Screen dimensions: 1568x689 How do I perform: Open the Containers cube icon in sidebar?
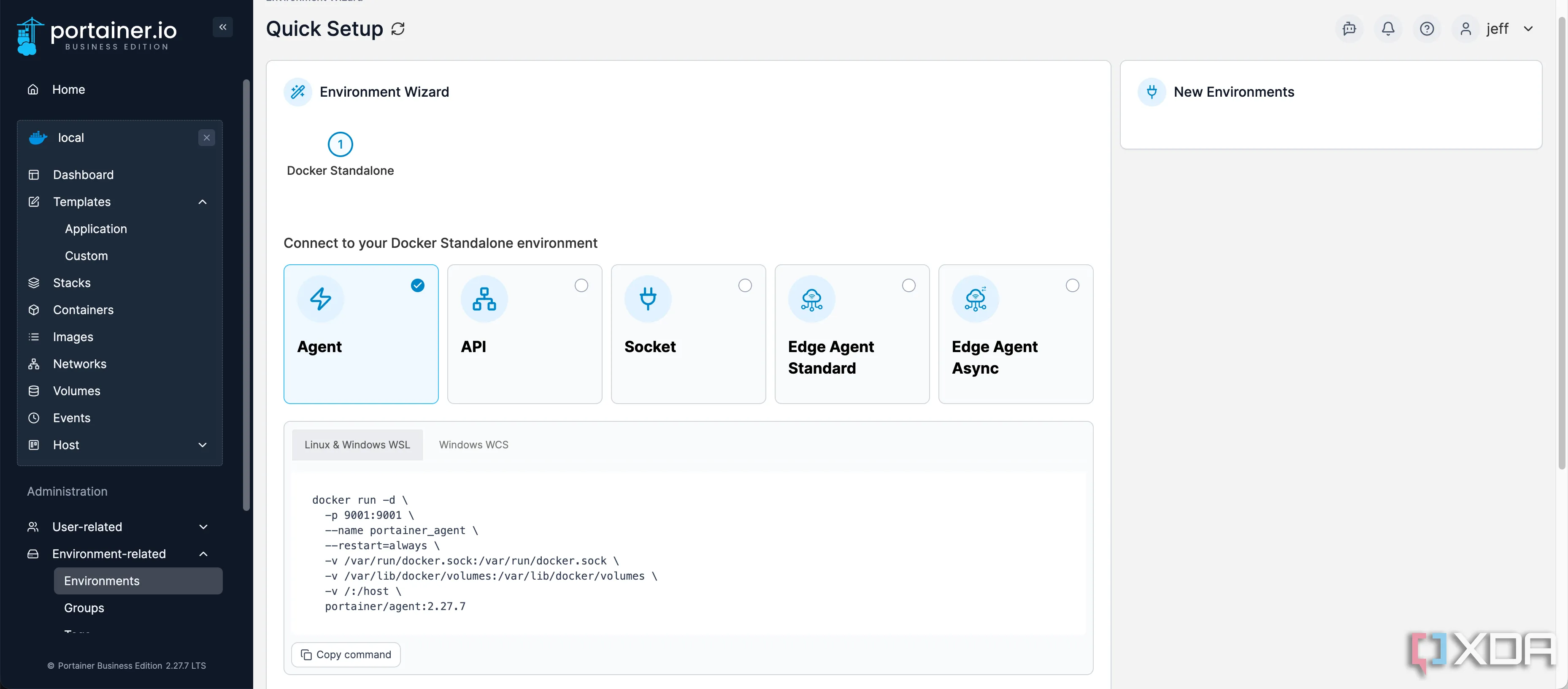pos(34,309)
